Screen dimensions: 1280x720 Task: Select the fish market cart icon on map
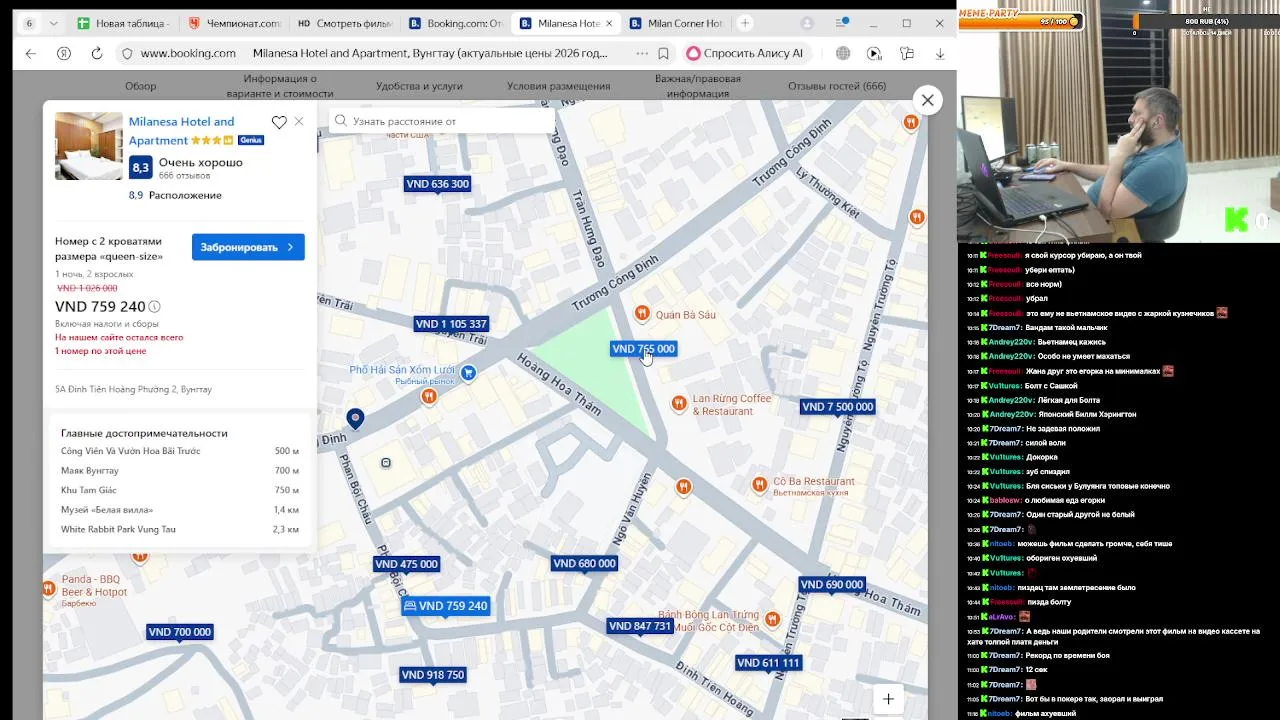(x=468, y=373)
